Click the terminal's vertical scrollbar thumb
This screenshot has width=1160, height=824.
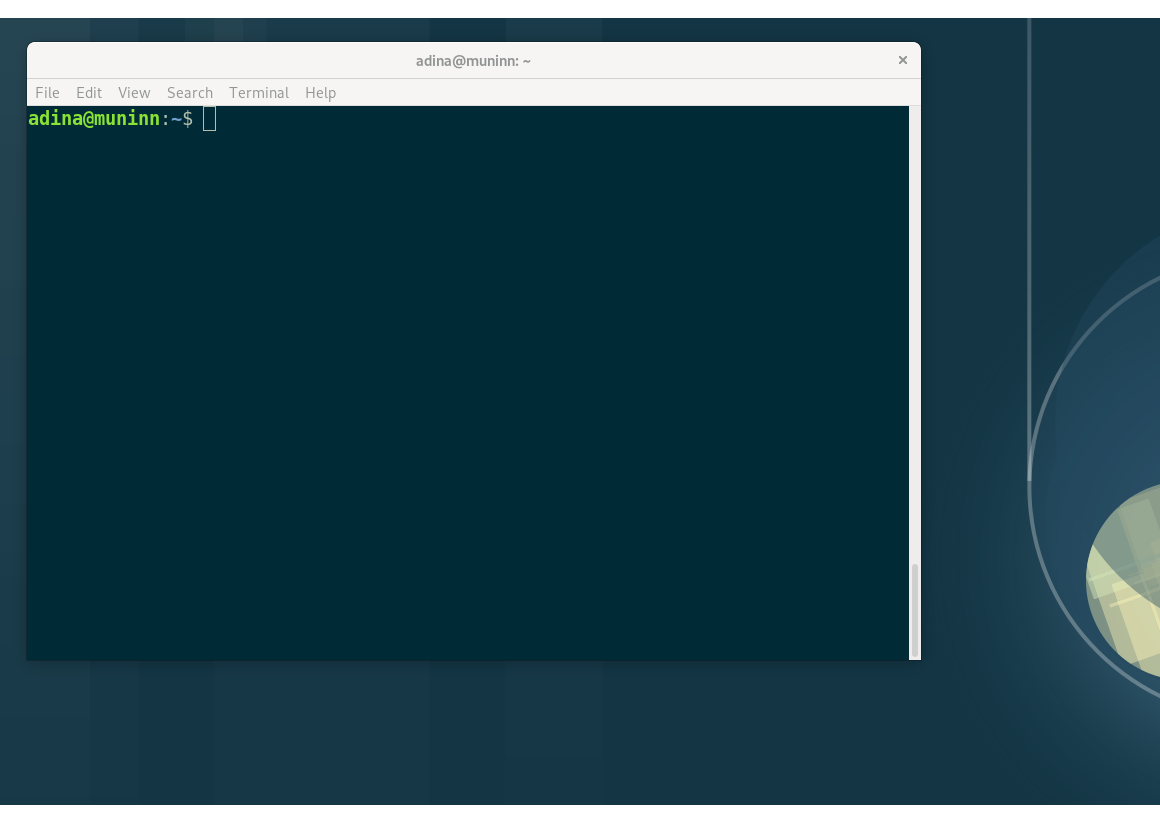point(914,608)
